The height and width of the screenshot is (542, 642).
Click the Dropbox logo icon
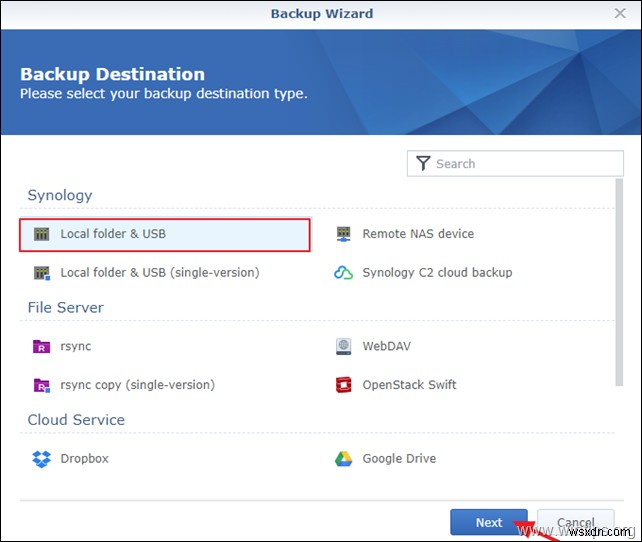coord(41,459)
